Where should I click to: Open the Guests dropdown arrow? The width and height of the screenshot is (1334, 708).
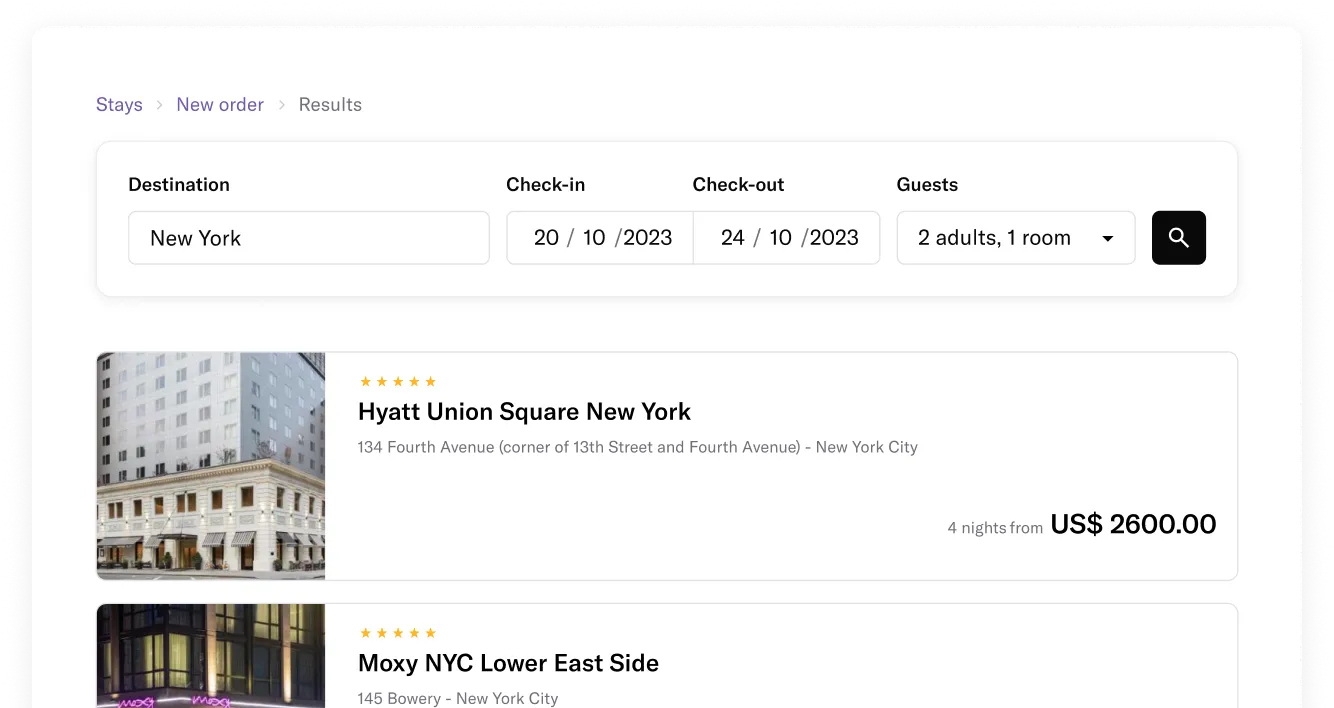click(1107, 239)
